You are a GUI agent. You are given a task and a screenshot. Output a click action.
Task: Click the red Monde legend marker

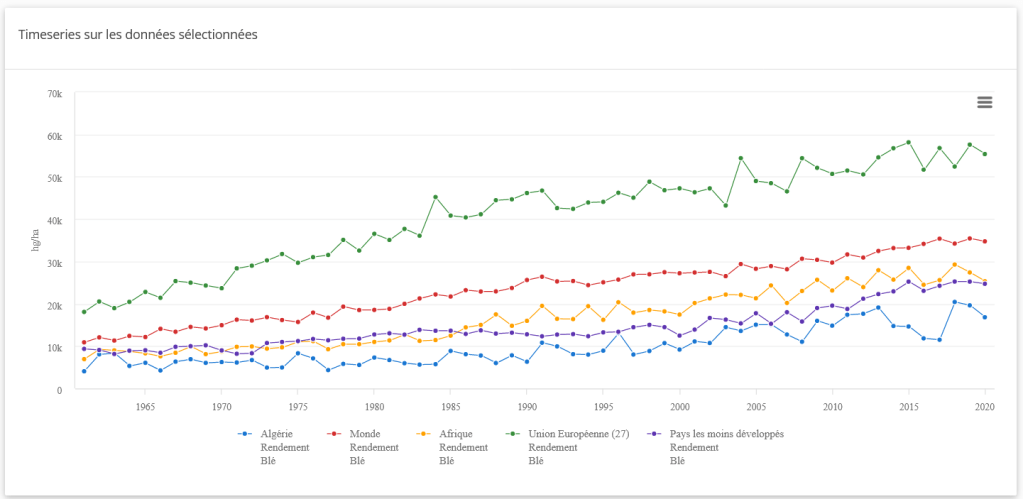(x=334, y=434)
